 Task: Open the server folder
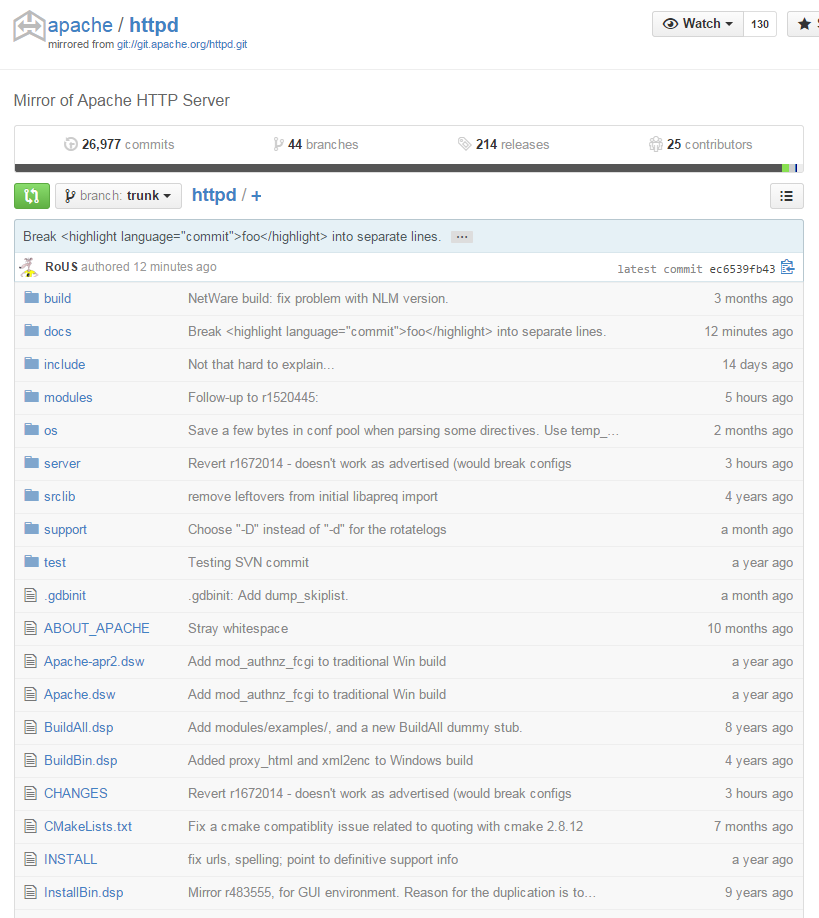click(x=62, y=464)
